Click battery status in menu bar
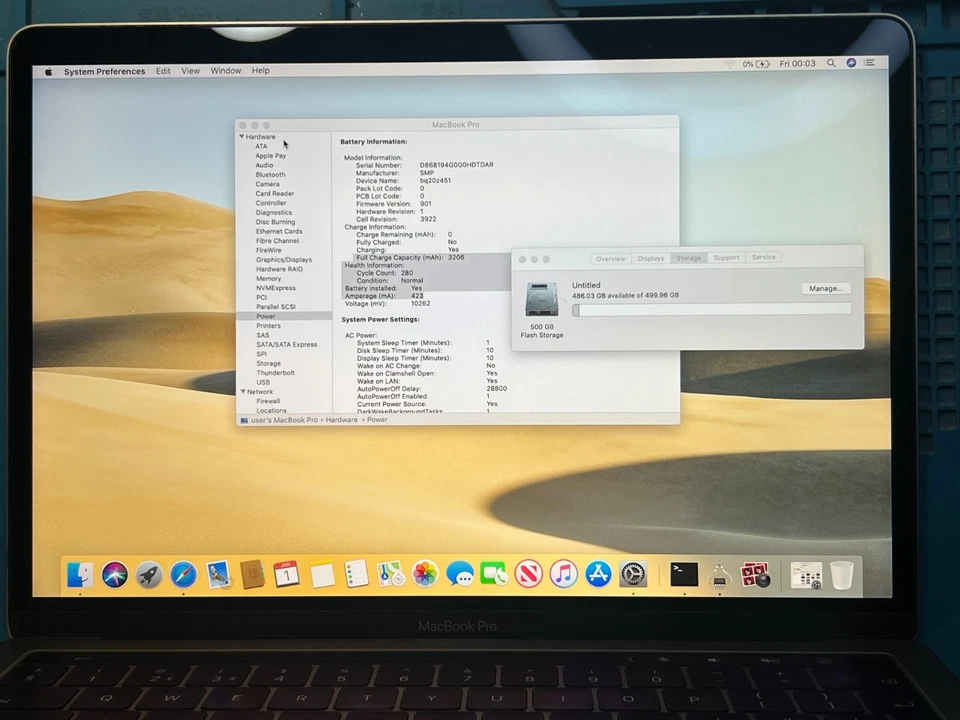Screen dimensions: 960x720 (x=756, y=64)
